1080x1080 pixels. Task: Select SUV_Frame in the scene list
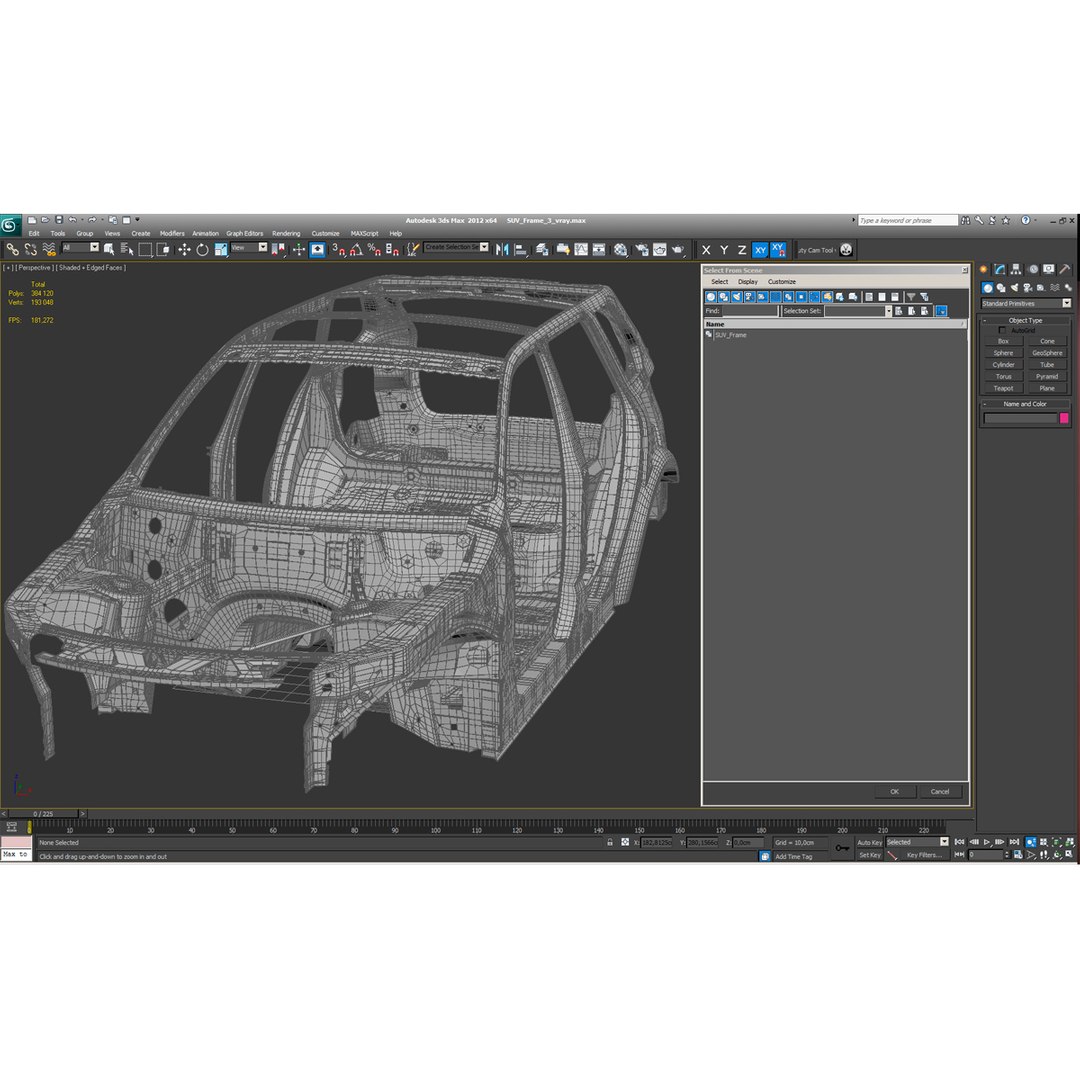[730, 335]
